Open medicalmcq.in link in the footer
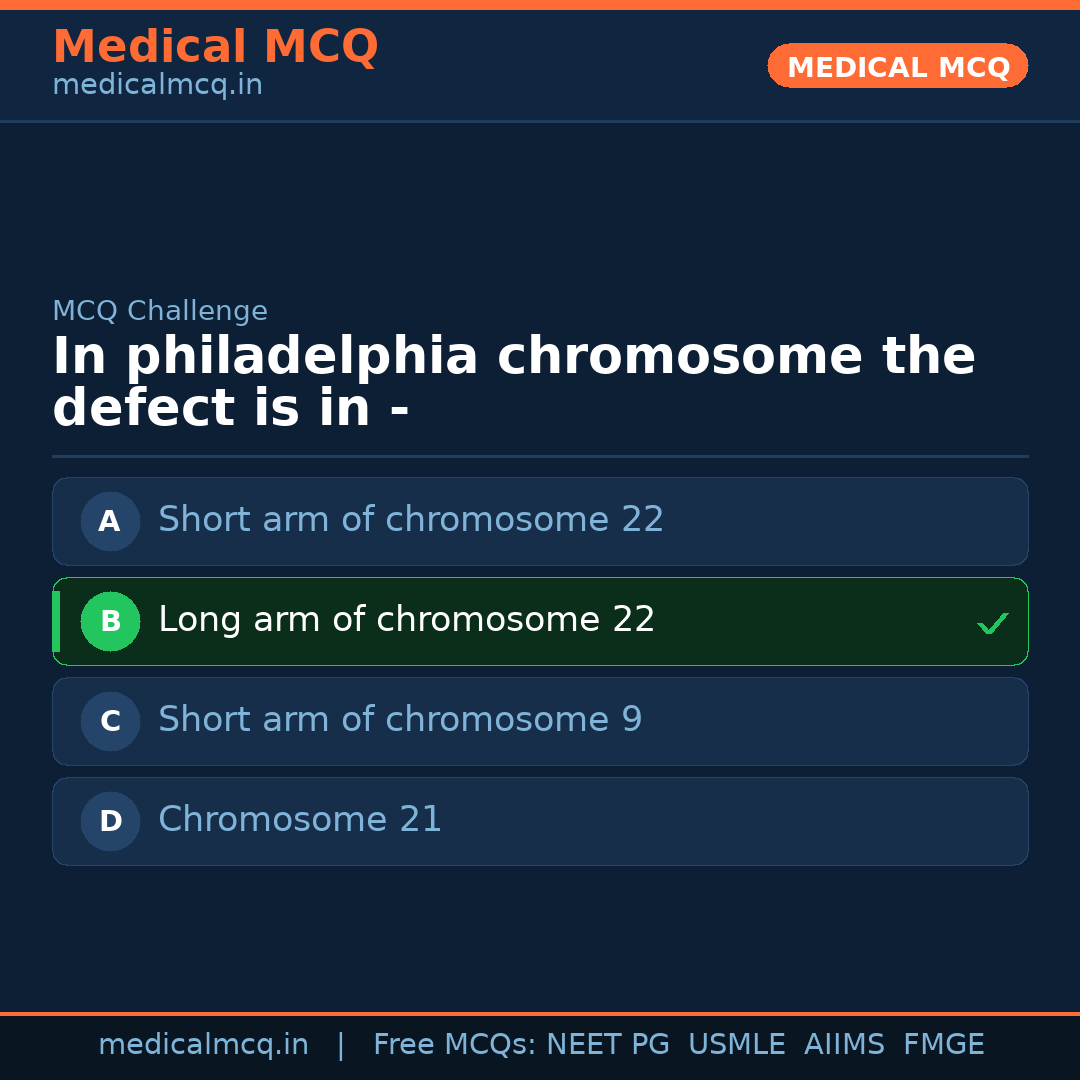Image resolution: width=1080 pixels, height=1080 pixels. [203, 1045]
